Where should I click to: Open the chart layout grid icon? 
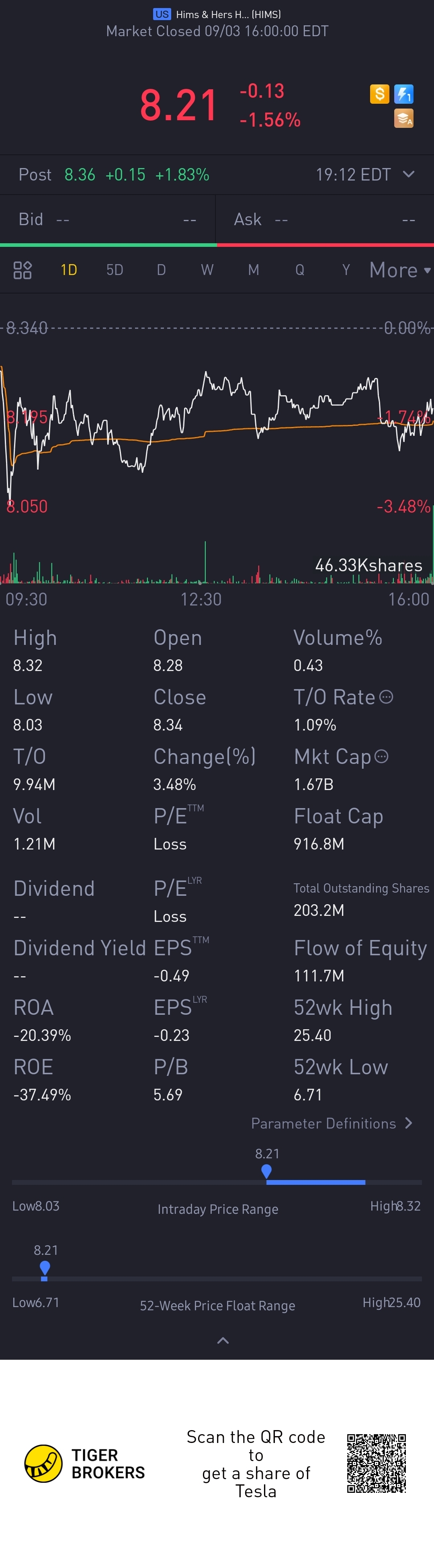click(23, 270)
